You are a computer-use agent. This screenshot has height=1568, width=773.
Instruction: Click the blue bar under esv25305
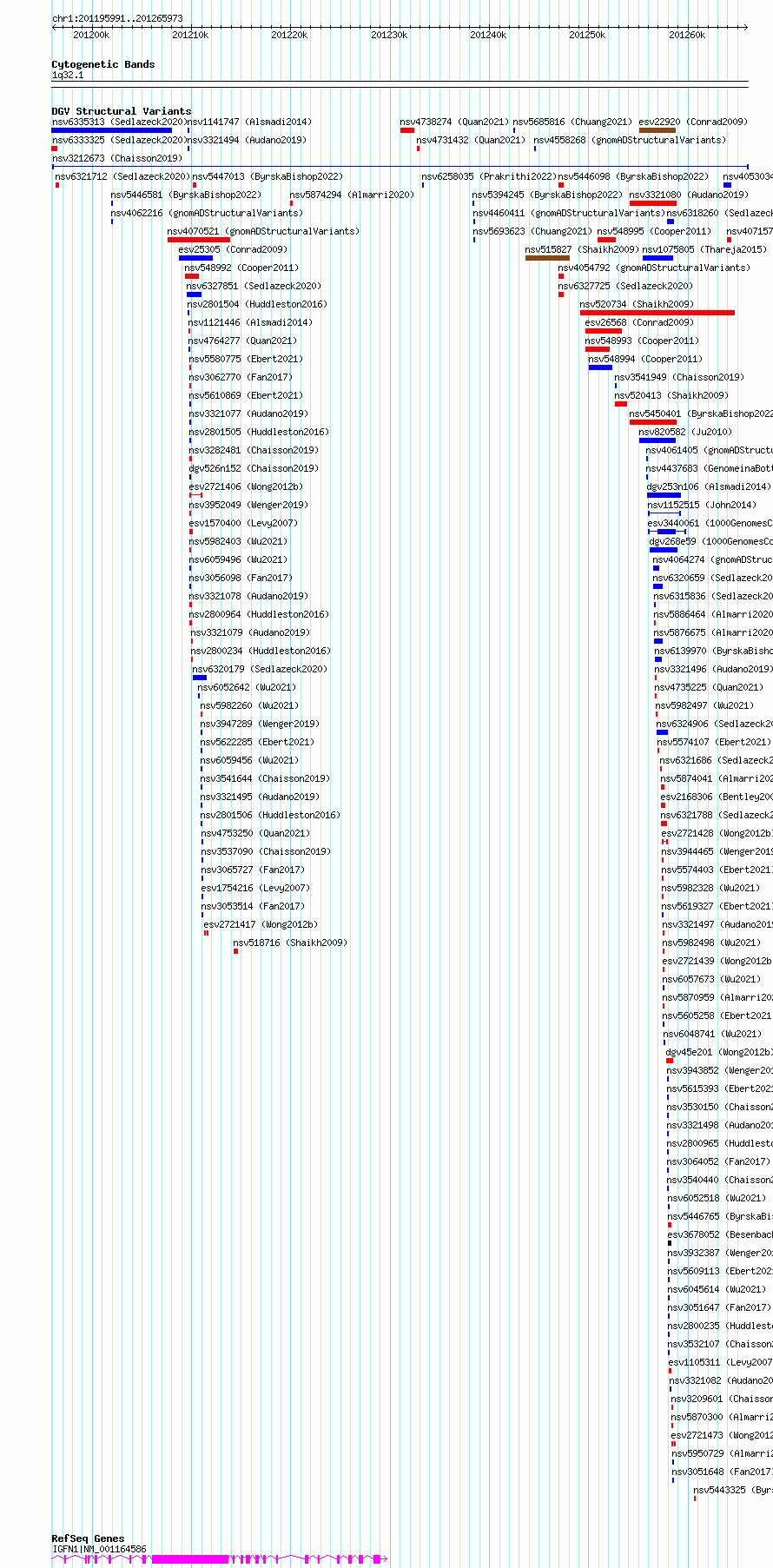point(195,258)
